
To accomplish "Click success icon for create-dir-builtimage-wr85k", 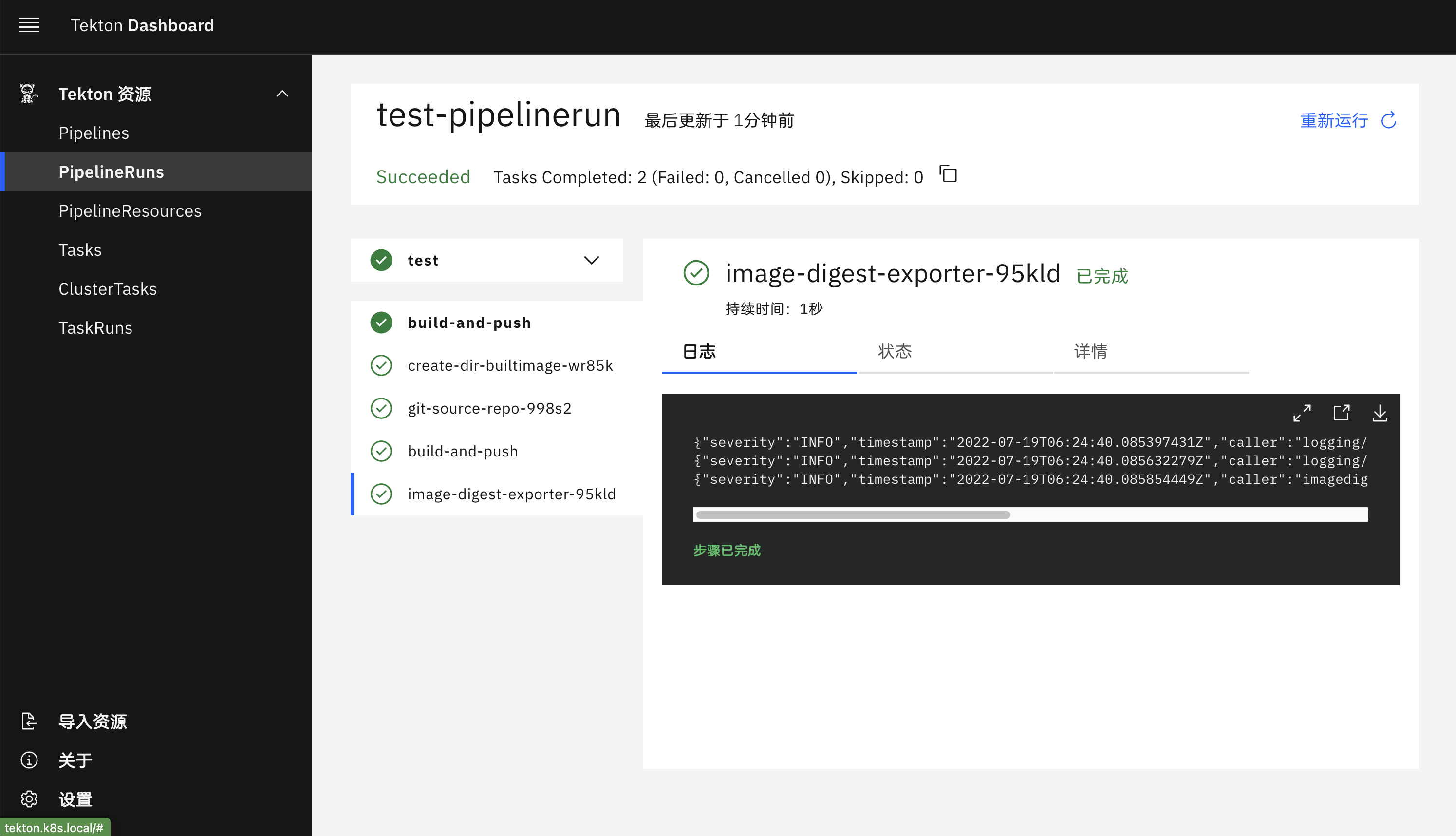I will pyautogui.click(x=381, y=365).
